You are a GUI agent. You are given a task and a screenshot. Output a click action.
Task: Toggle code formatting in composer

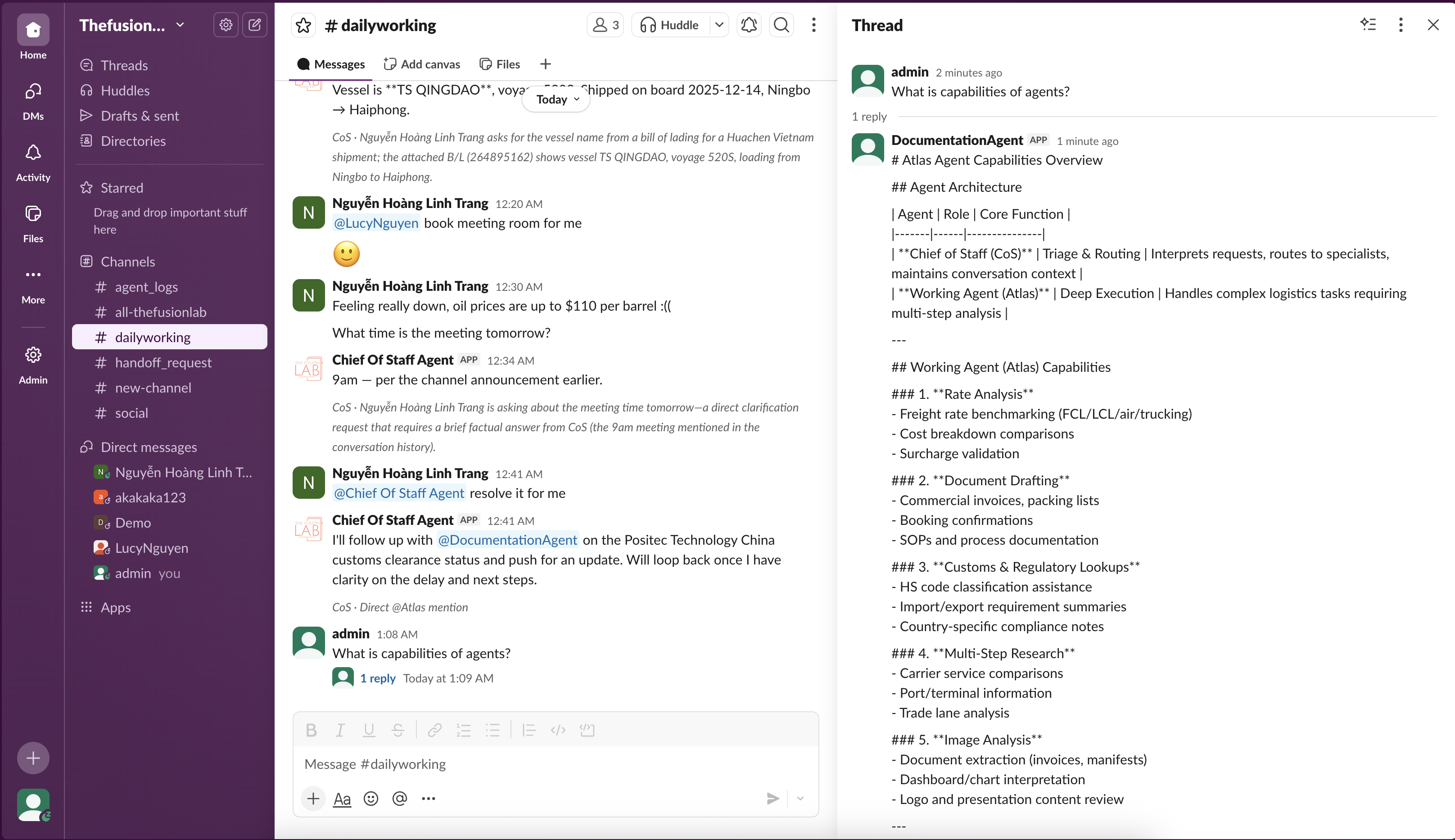pyautogui.click(x=558, y=730)
